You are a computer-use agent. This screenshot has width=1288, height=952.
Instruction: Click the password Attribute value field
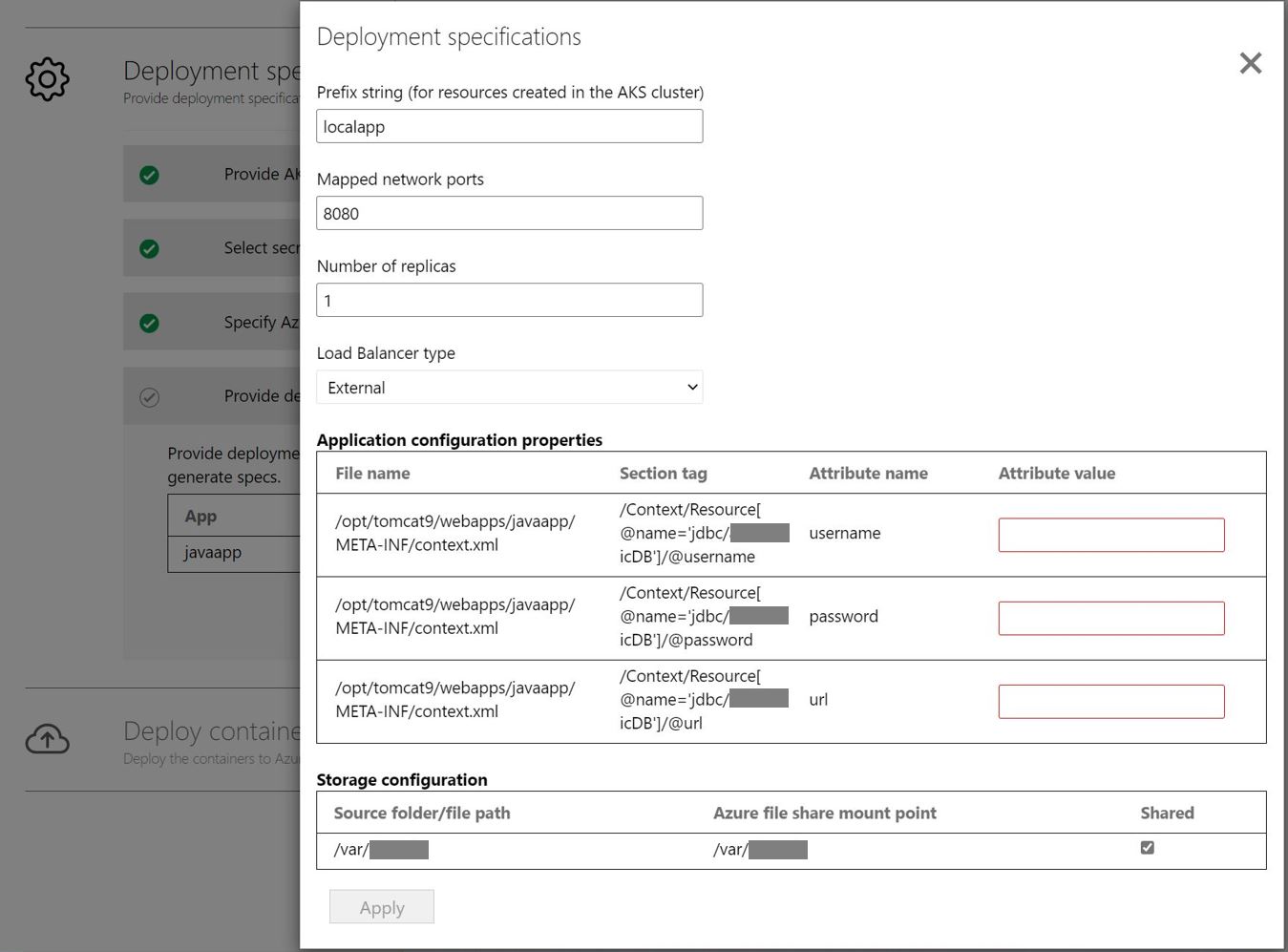click(x=1110, y=617)
